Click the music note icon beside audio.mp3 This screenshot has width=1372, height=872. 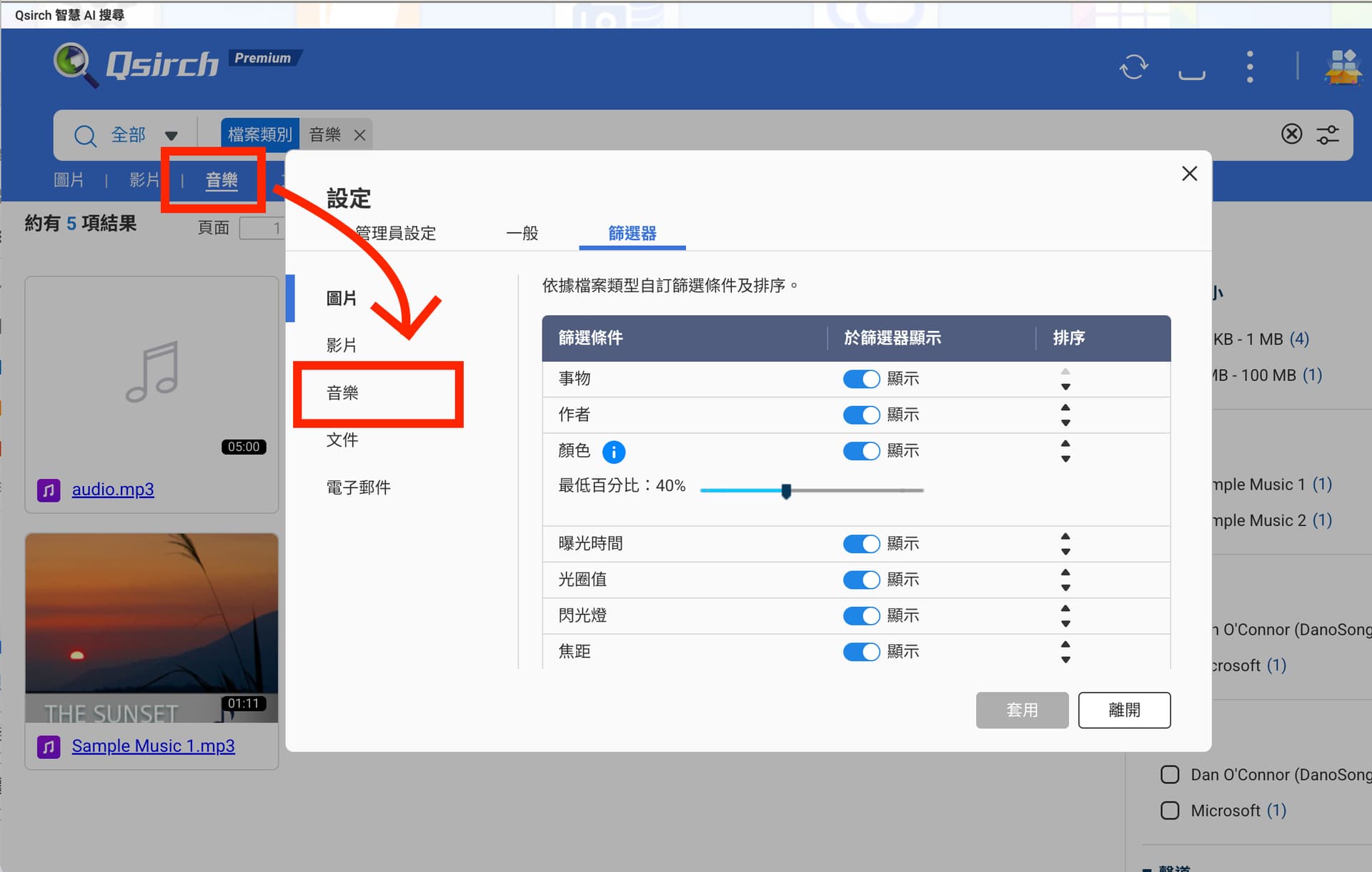(x=49, y=490)
